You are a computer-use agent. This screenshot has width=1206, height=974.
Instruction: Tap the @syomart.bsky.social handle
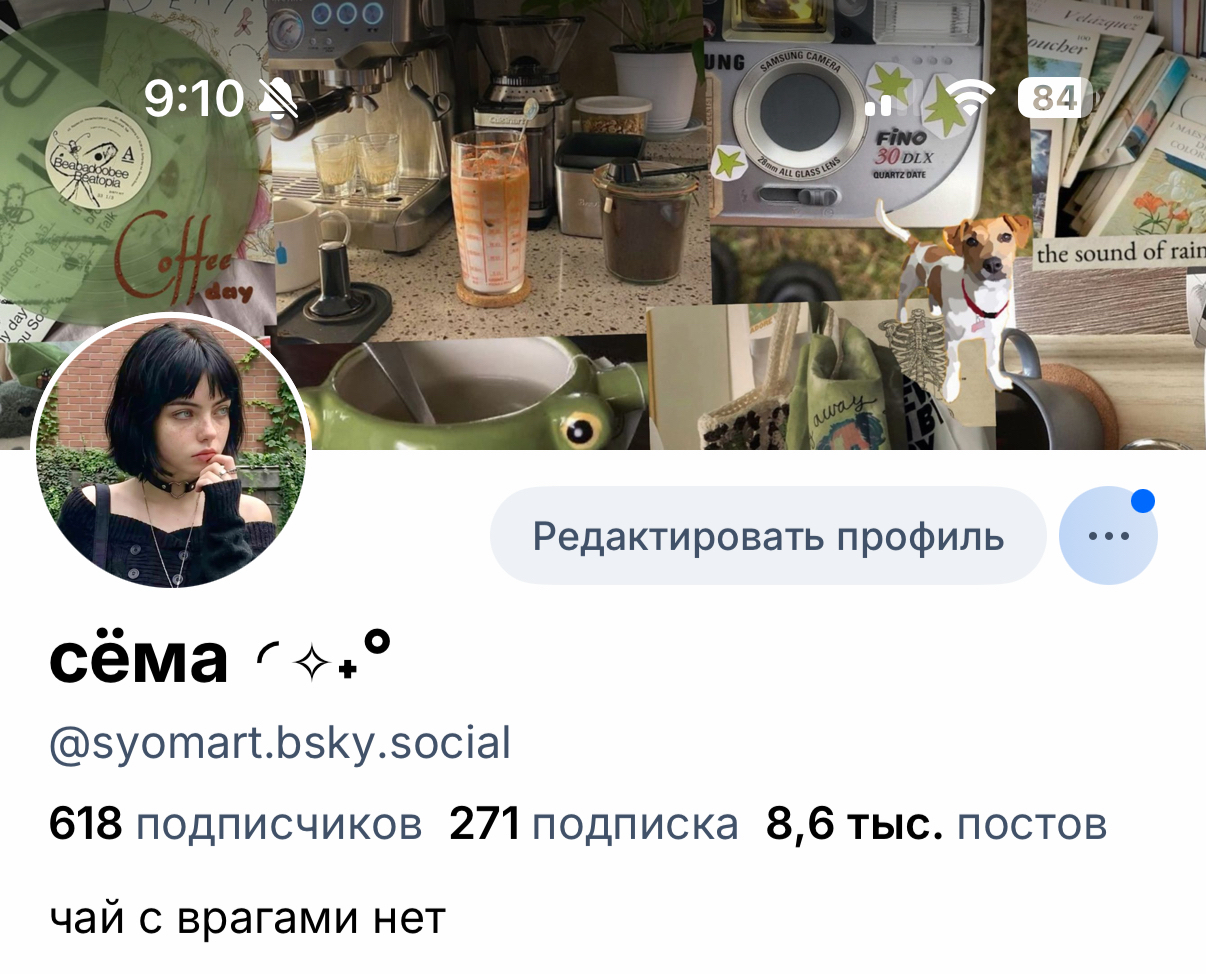click(280, 744)
